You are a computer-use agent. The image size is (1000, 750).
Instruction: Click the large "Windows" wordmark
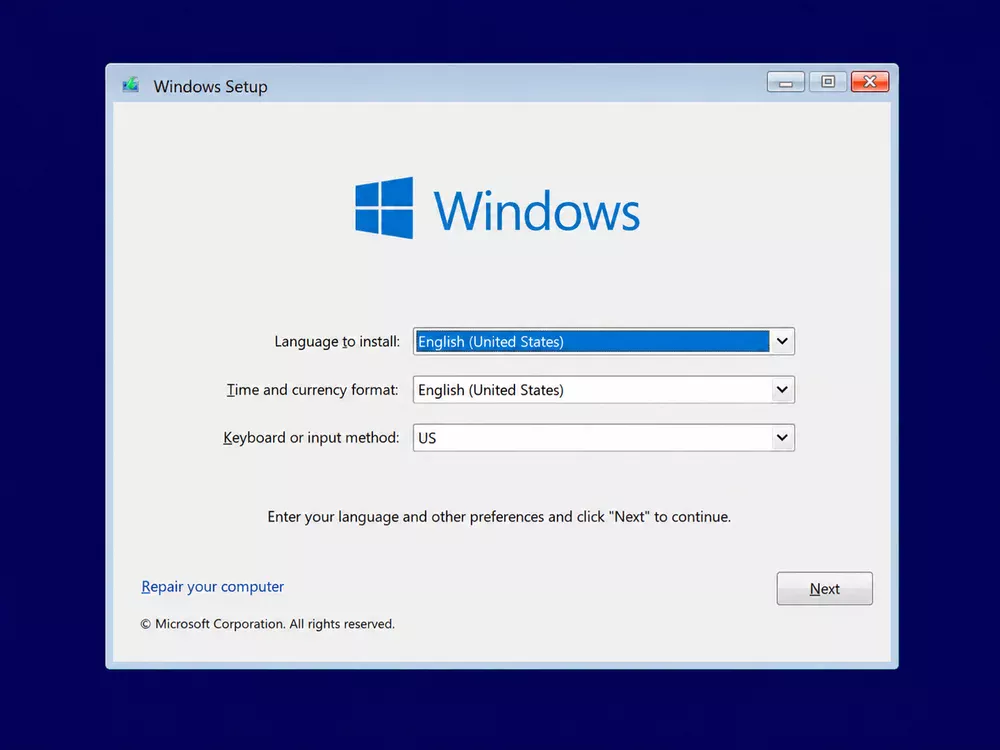[536, 210]
